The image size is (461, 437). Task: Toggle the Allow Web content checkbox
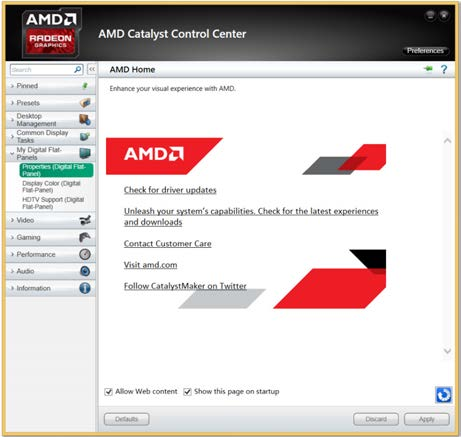(x=108, y=392)
